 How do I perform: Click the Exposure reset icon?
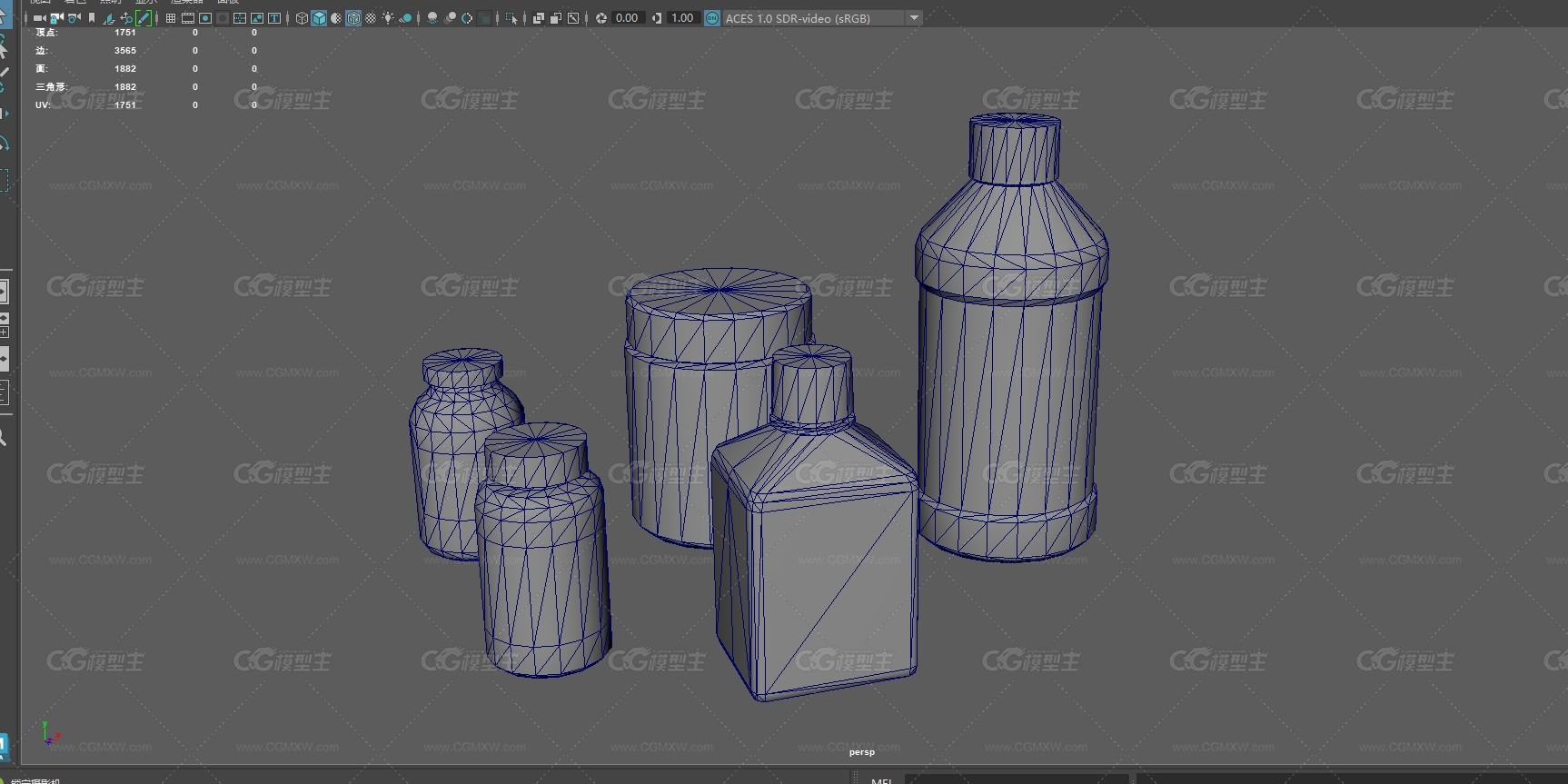[601, 18]
